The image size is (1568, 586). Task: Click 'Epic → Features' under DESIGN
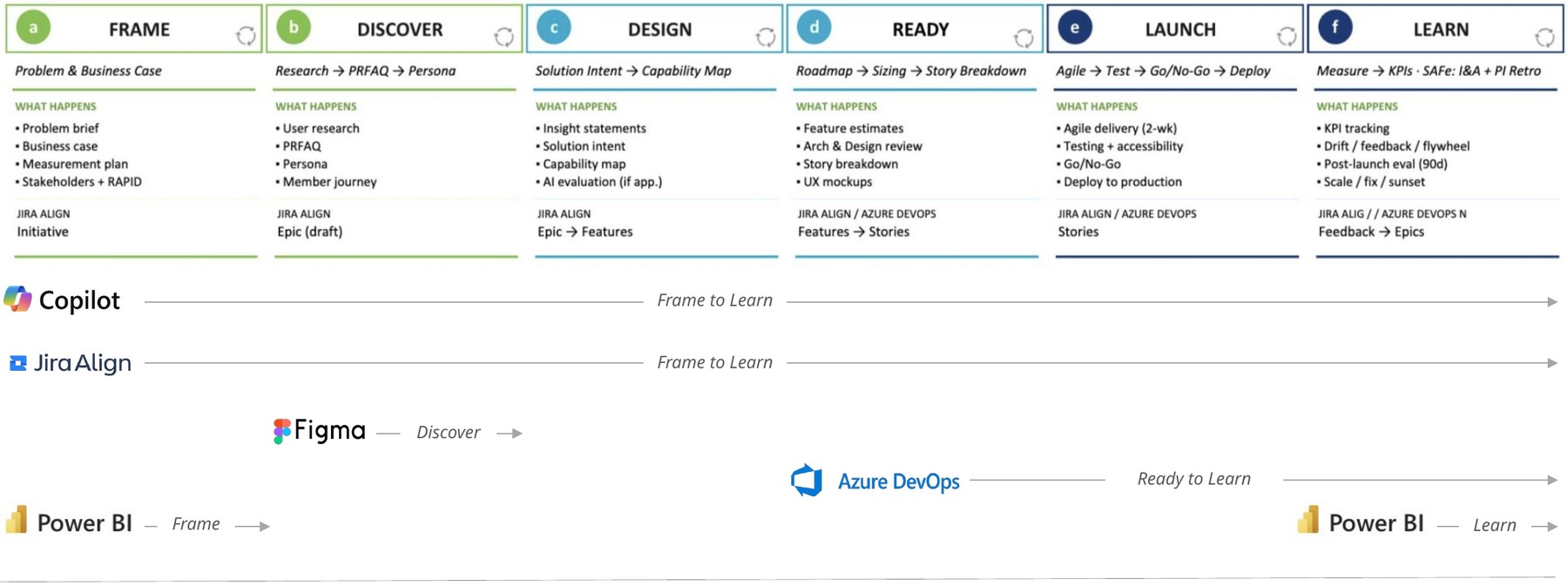pos(585,232)
